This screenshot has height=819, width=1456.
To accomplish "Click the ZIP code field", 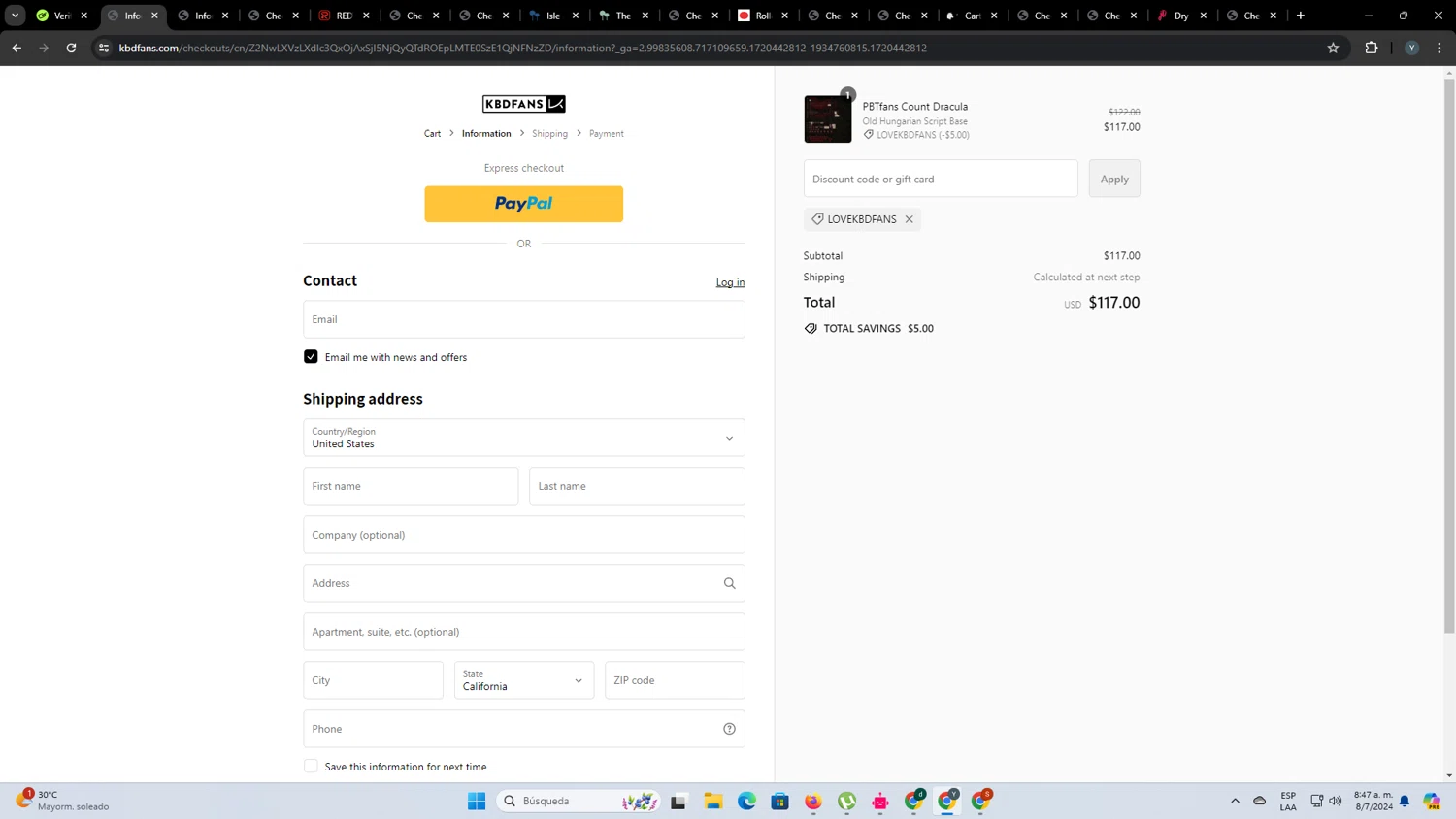I will pyautogui.click(x=675, y=680).
